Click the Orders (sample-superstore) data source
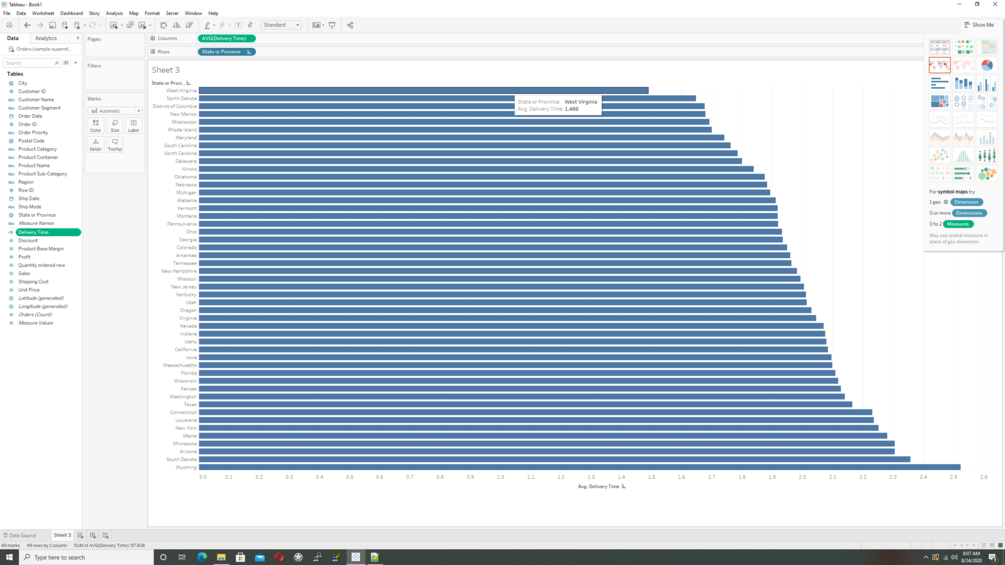The width and height of the screenshot is (1005, 565). coord(42,49)
